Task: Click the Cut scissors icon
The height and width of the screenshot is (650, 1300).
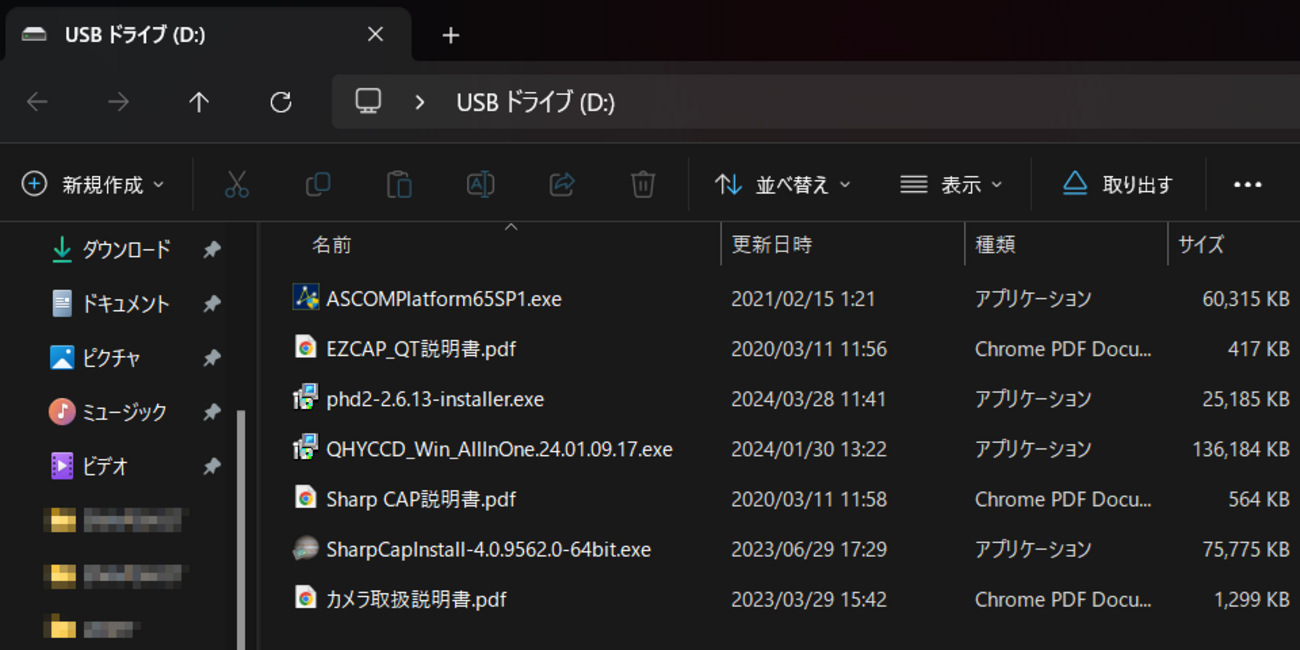Action: 236,185
